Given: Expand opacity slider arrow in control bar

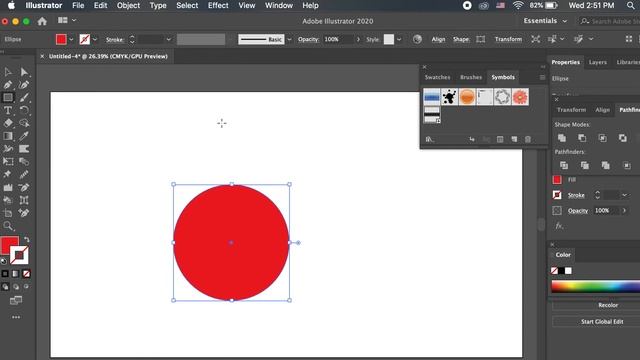Looking at the screenshot, I should 358,40.
